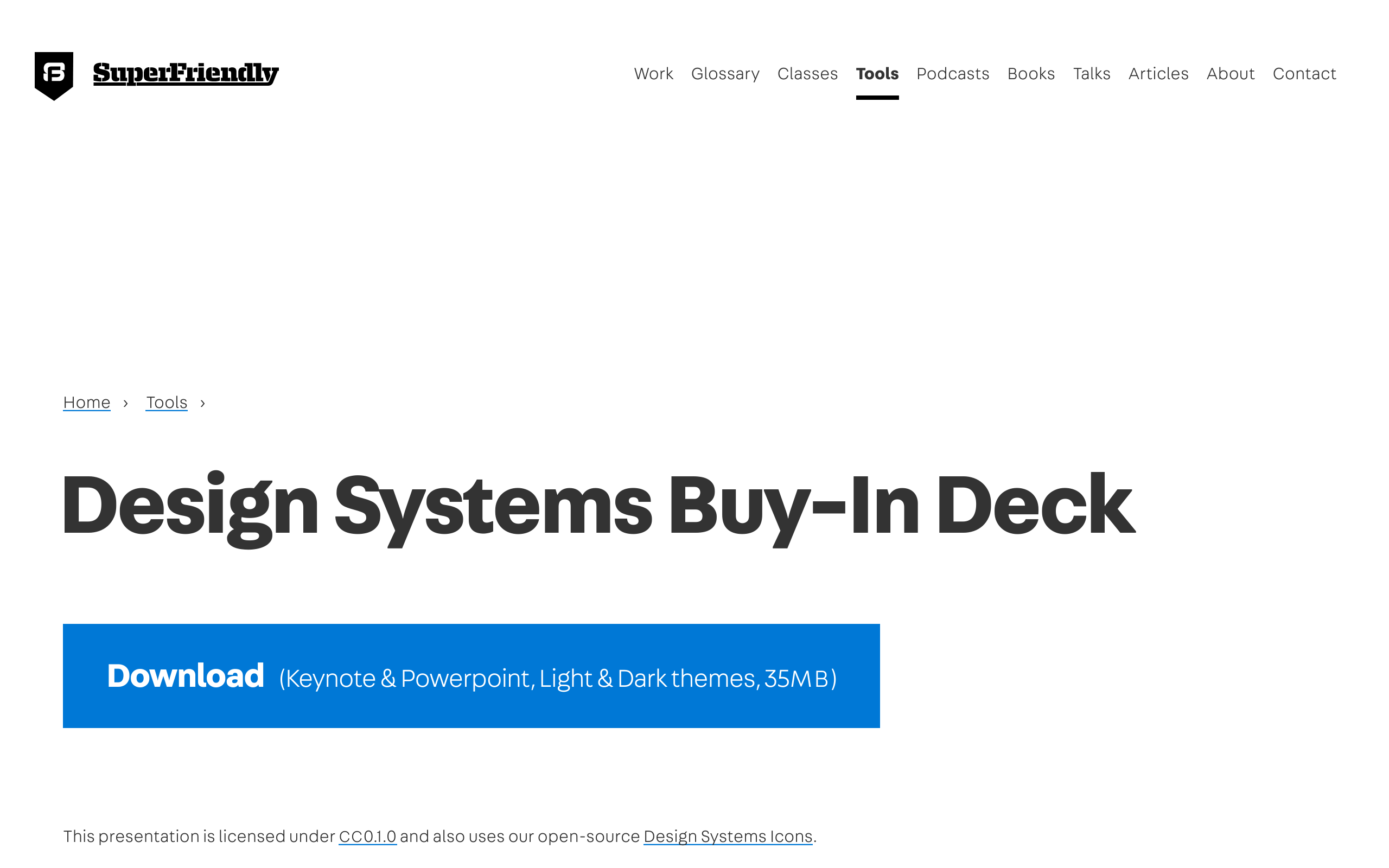Open the Design Systems Icons link

click(728, 837)
